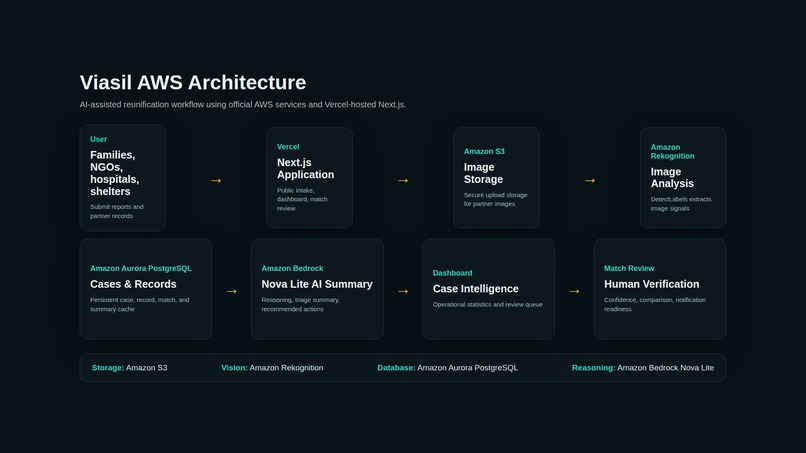Viewport: 806px width, 453px height.
Task: Select the 'Amazon S3' card label
Action: coord(484,151)
